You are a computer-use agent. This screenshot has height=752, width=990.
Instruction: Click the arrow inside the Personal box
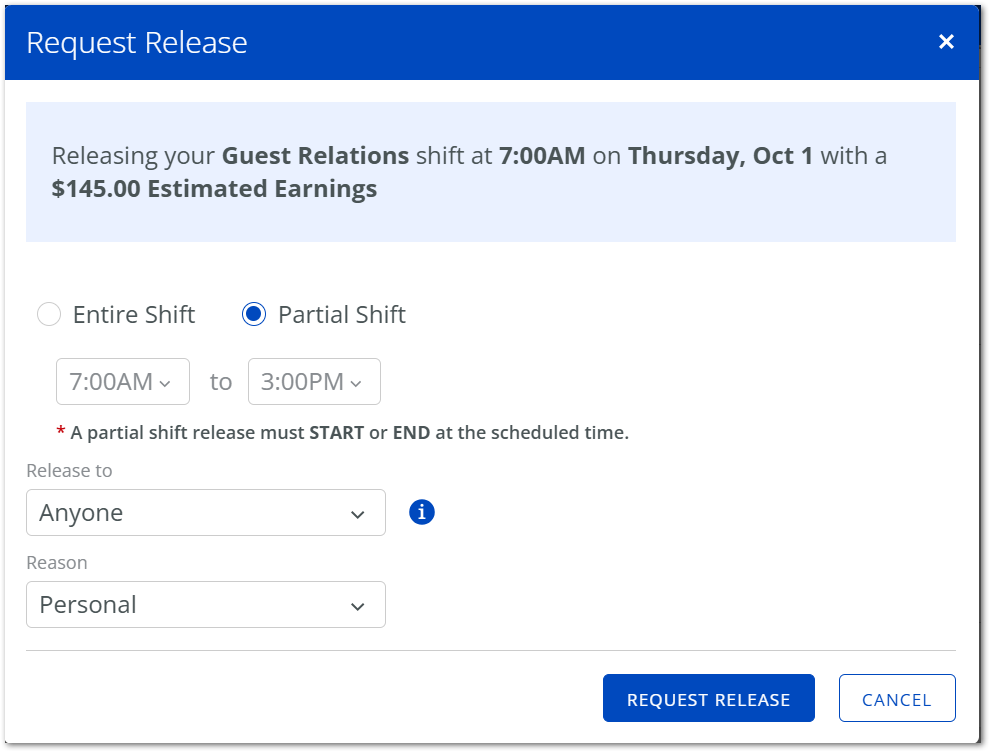point(357,607)
